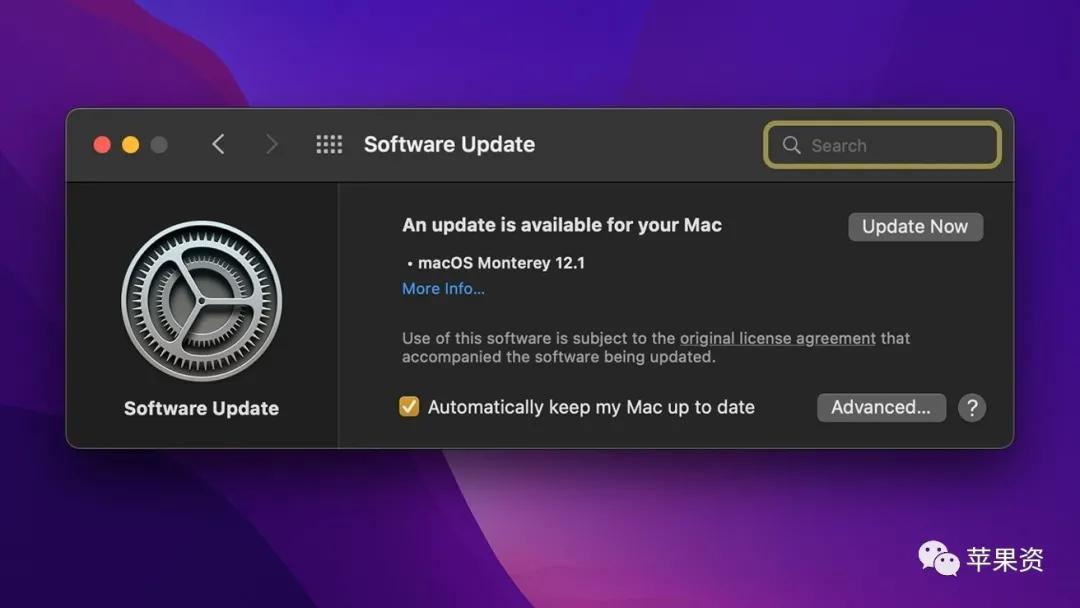
Task: Expand More Info for the update
Action: (x=443, y=288)
